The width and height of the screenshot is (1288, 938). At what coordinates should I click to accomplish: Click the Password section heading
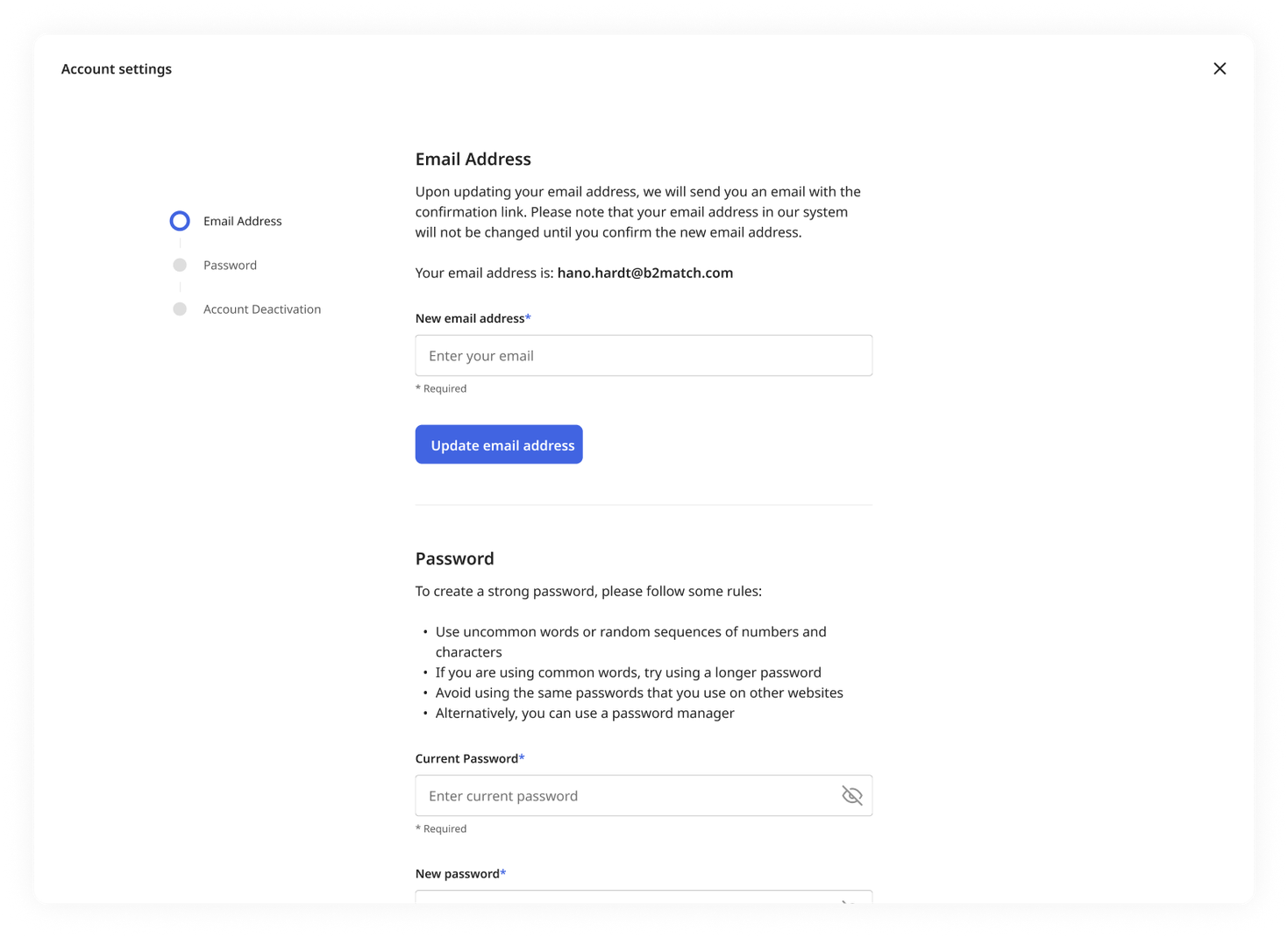pos(455,558)
